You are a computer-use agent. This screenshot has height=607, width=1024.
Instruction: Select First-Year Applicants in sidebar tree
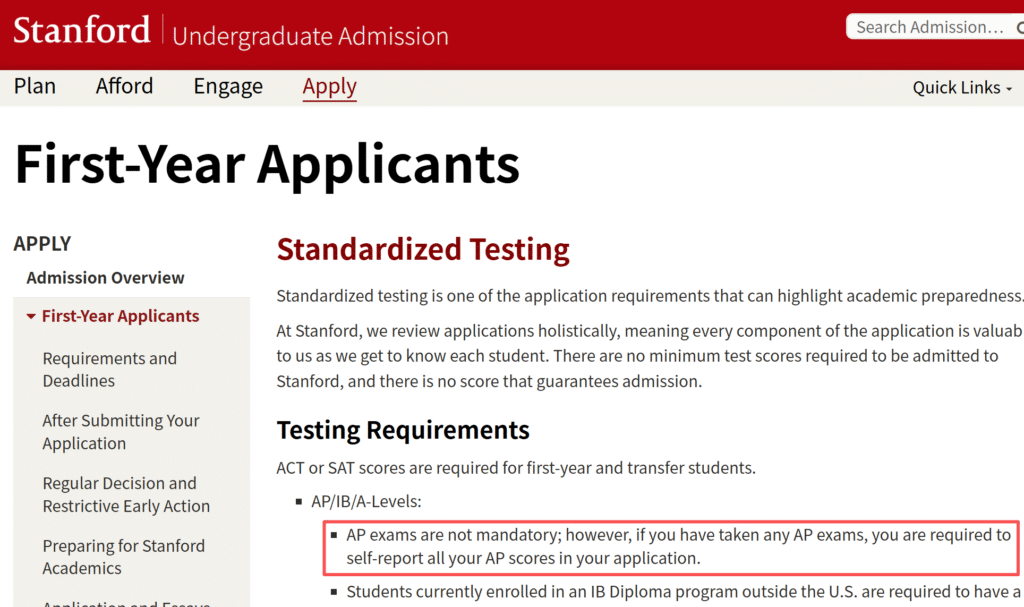(x=120, y=316)
